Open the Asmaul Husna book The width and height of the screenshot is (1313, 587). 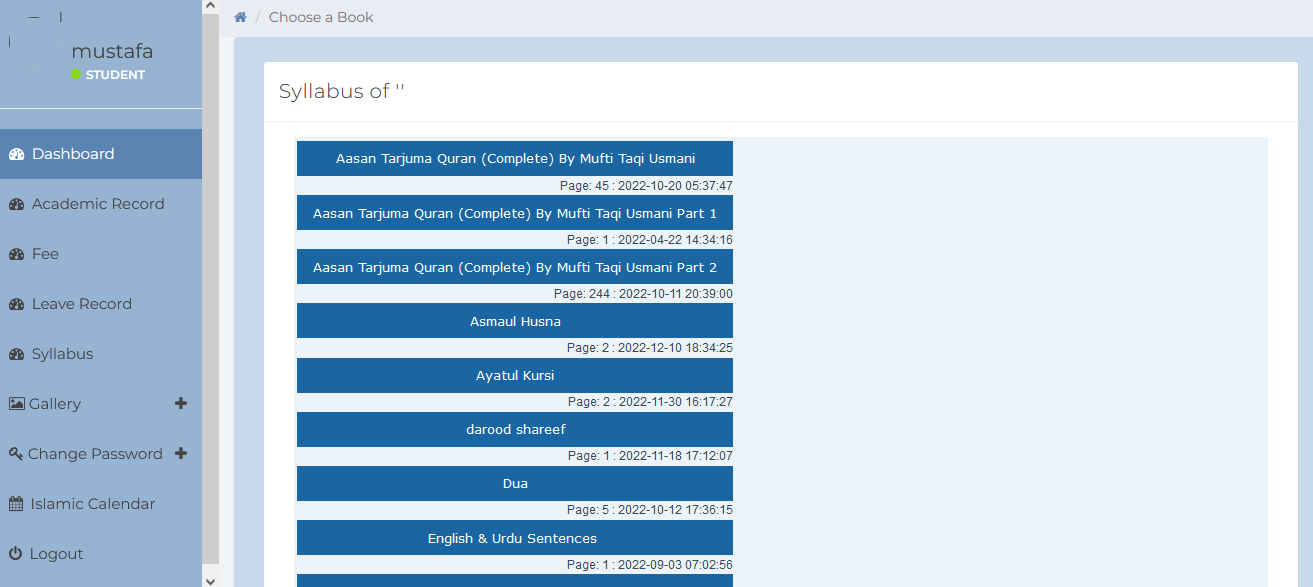pyautogui.click(x=515, y=321)
